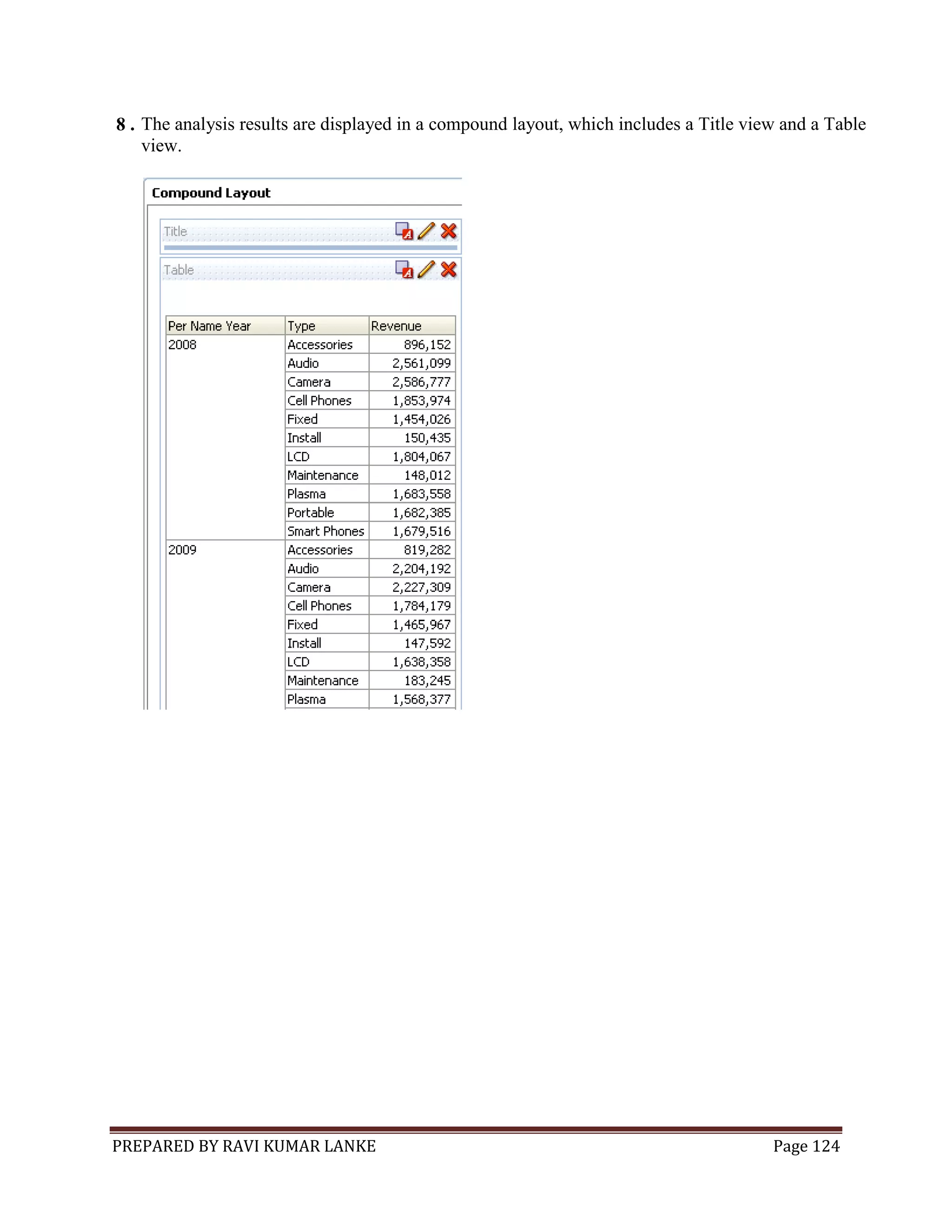Remove the Table view using the red X
The image size is (952, 1232).
[x=449, y=269]
